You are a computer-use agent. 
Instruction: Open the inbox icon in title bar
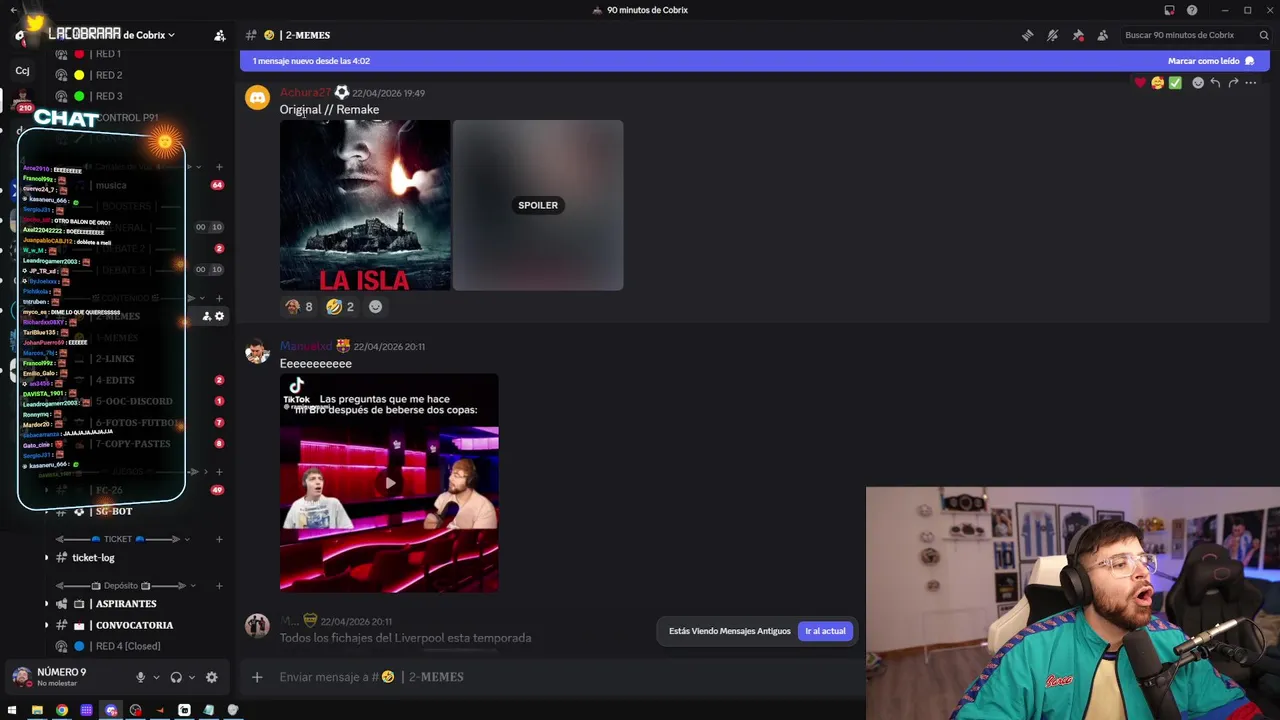[1169, 10]
